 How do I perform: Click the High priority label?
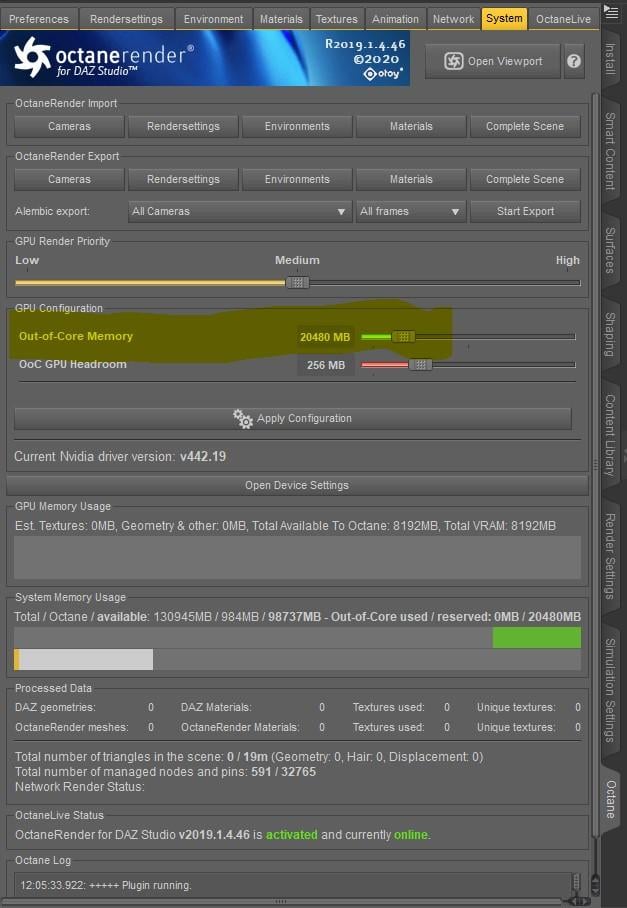[x=567, y=260]
